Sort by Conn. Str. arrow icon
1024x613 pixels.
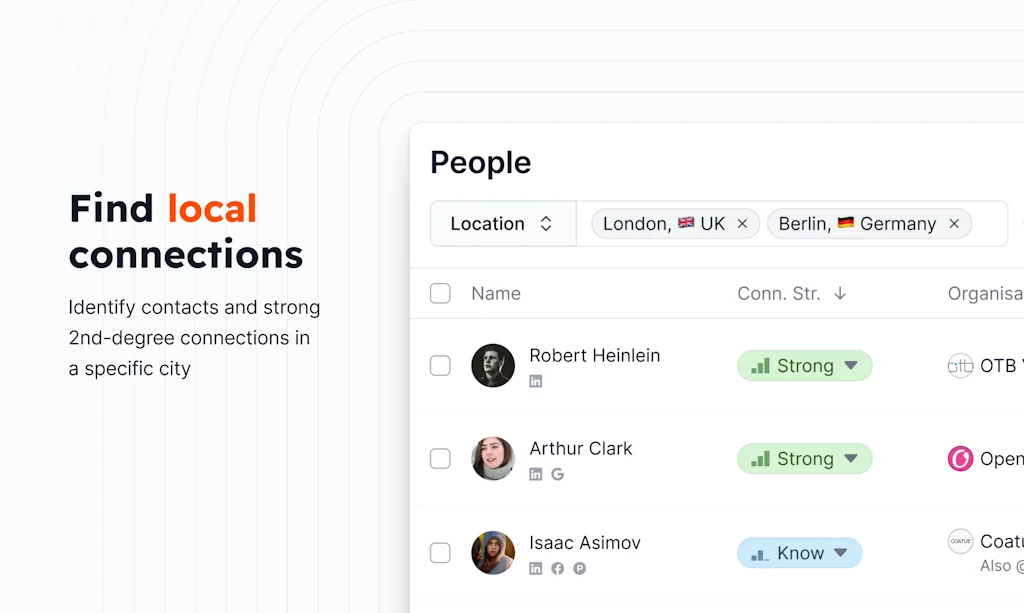pyautogui.click(x=840, y=293)
